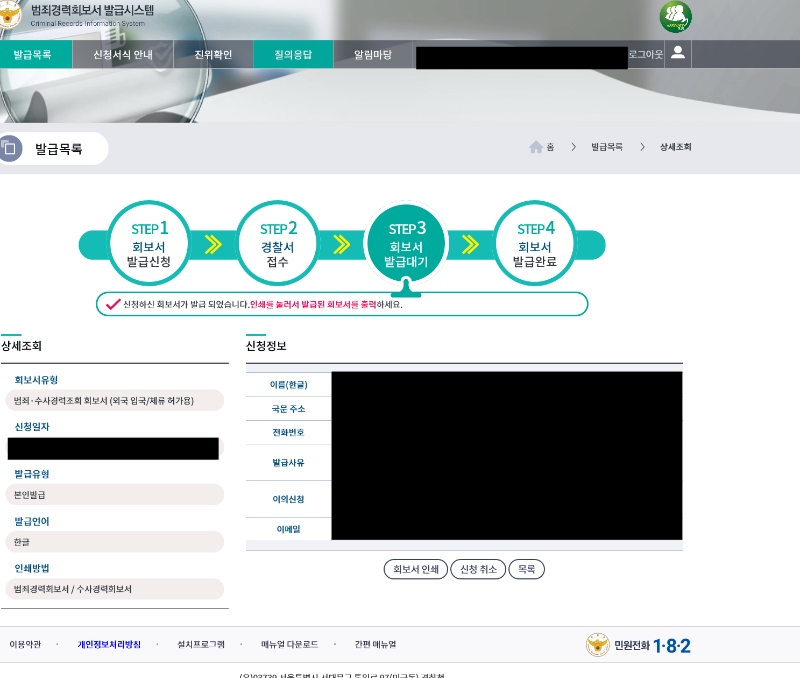Click the home icon in the breadcrumb
Viewport: 800px width, 678px height.
[x=537, y=146]
